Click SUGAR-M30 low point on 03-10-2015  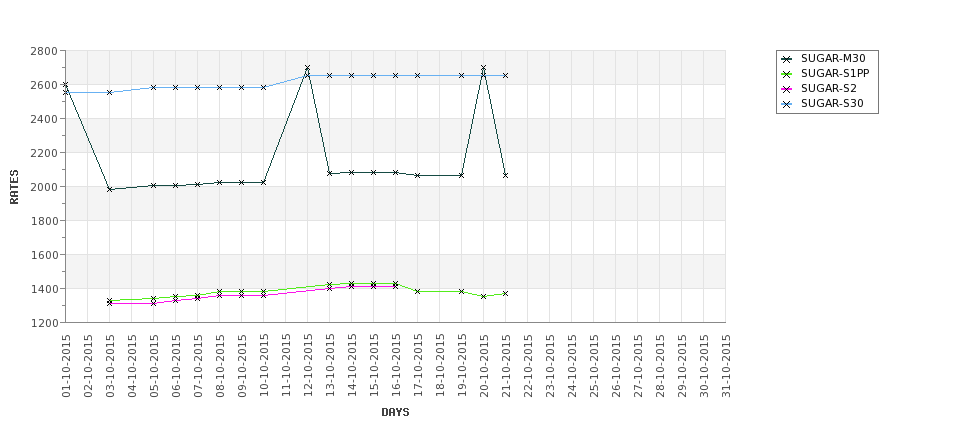click(109, 189)
